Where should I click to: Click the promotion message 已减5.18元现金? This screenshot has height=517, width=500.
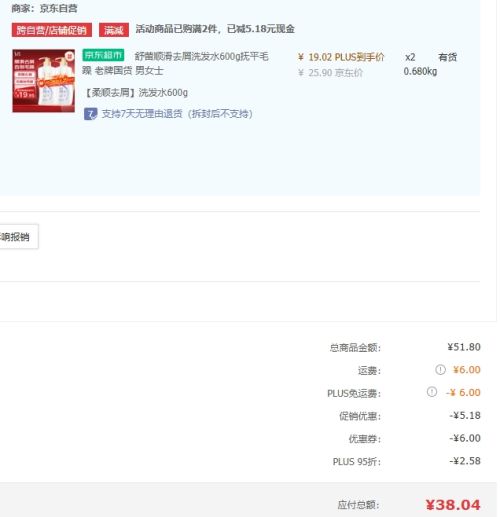pyautogui.click(x=261, y=29)
